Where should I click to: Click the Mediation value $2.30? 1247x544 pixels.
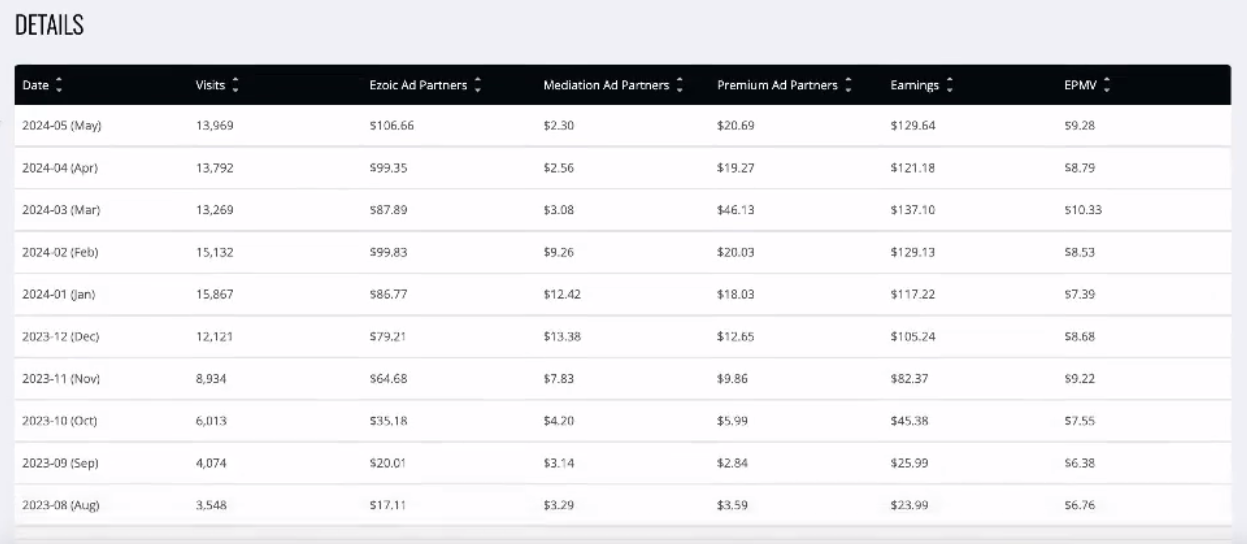click(559, 126)
